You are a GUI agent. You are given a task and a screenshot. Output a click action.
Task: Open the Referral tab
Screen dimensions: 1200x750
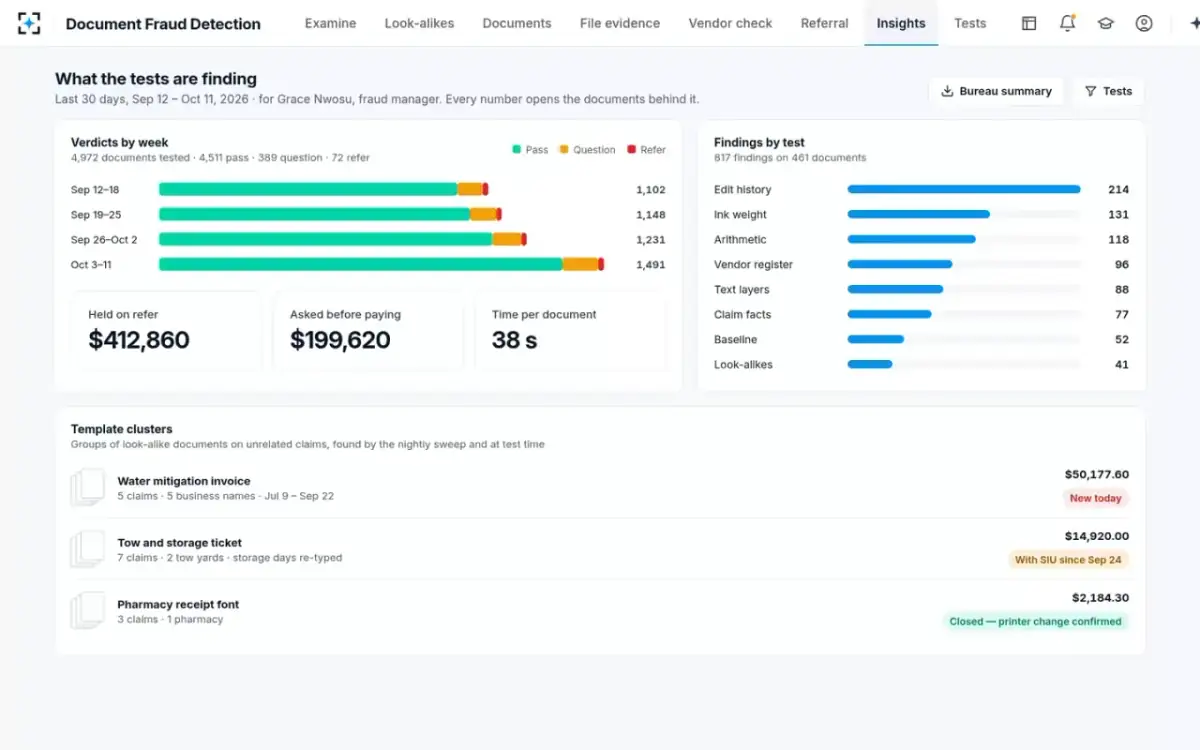tap(824, 23)
